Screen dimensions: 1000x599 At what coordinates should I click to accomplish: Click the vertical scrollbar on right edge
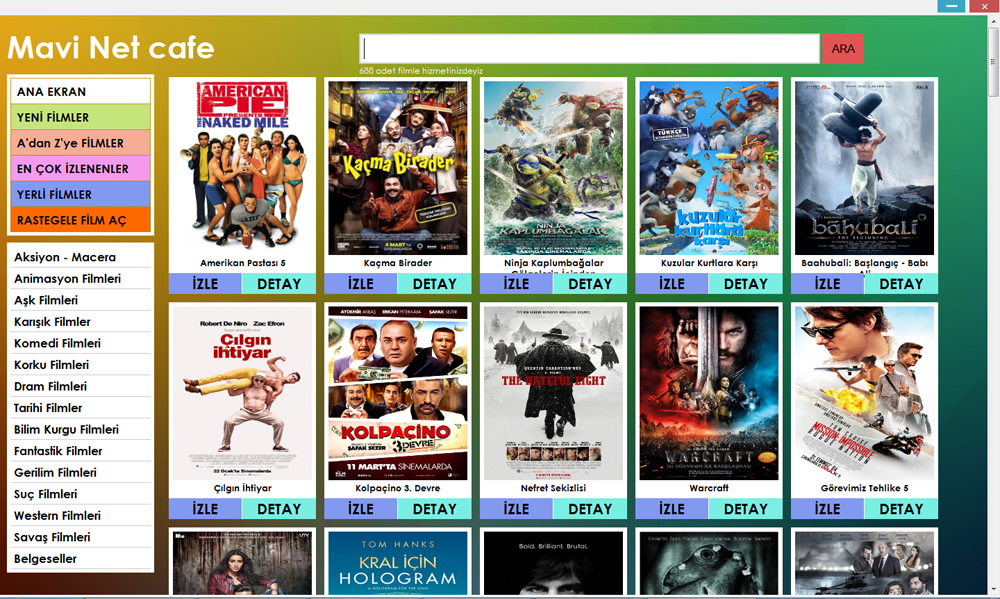click(x=993, y=307)
